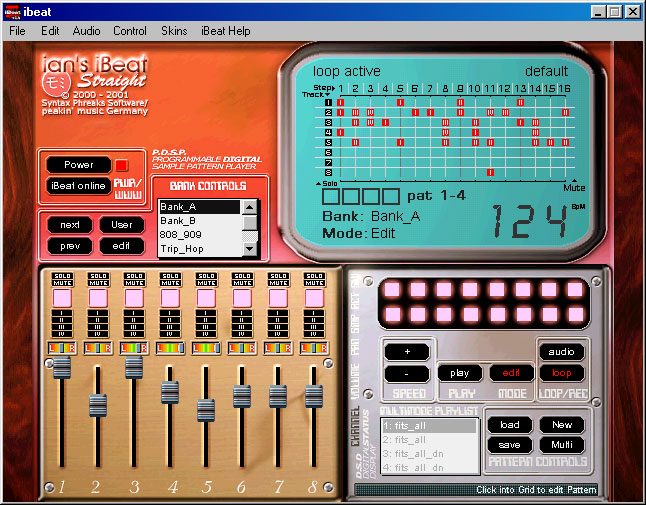Hit the pink sample pad on channel 1
The height and width of the screenshot is (505, 646).
62,298
